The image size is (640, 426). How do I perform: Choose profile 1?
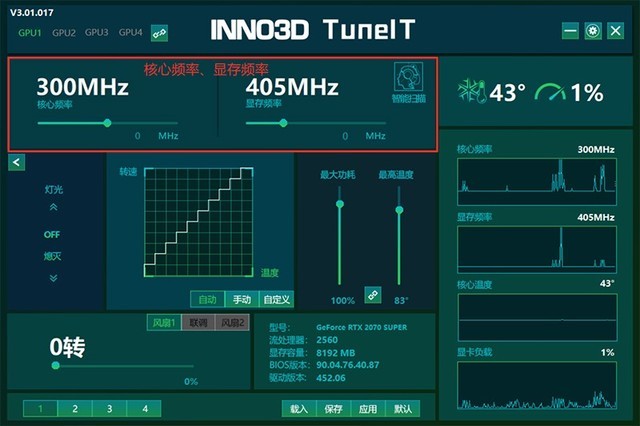[x=40, y=408]
